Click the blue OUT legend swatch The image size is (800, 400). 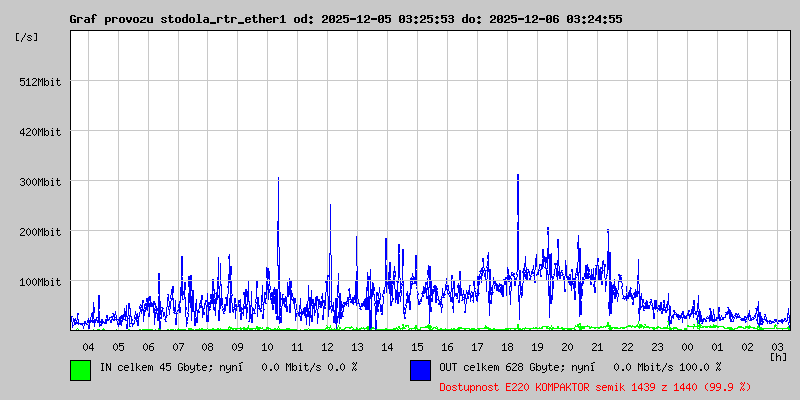[x=420, y=369]
